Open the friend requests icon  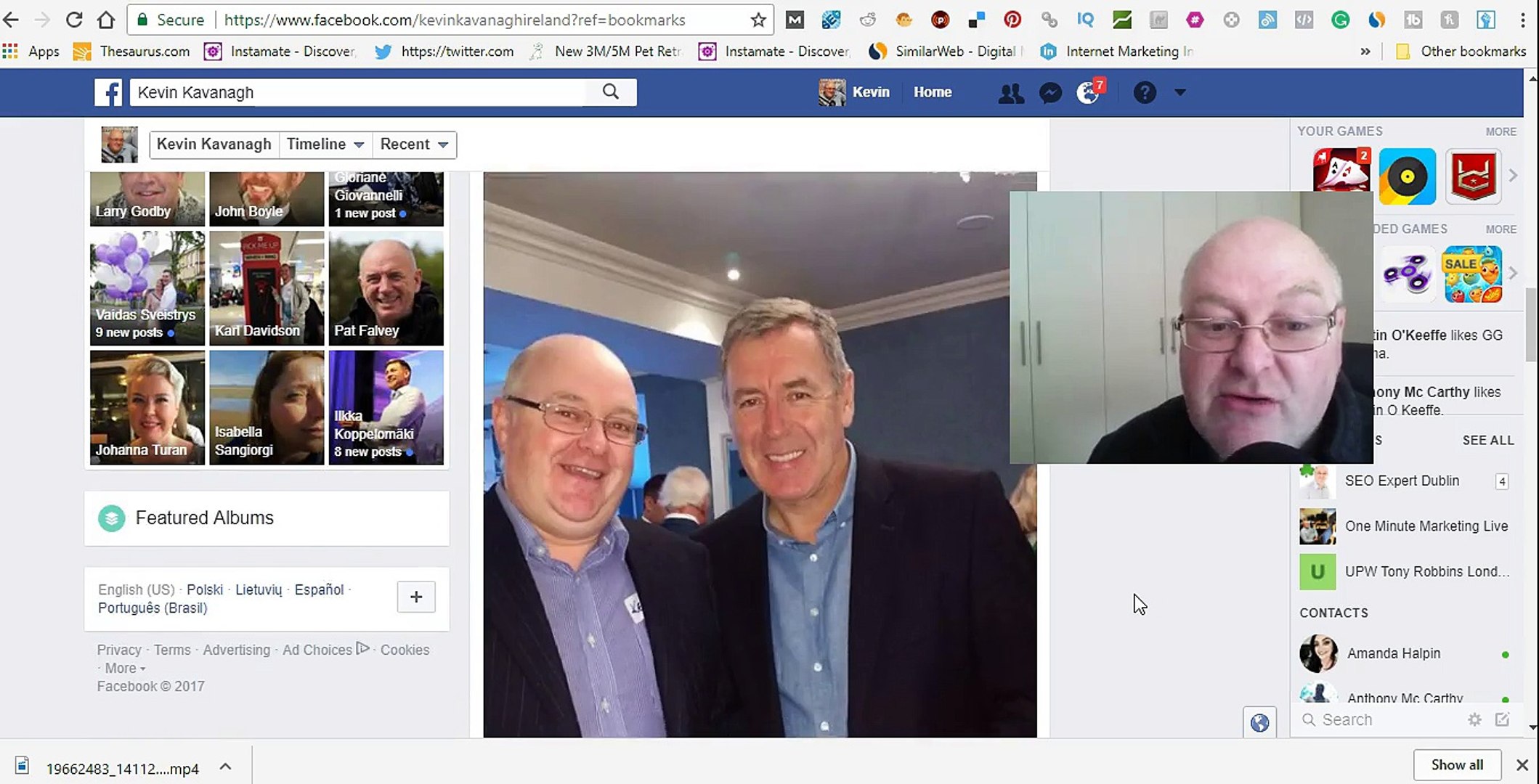[x=1011, y=93]
